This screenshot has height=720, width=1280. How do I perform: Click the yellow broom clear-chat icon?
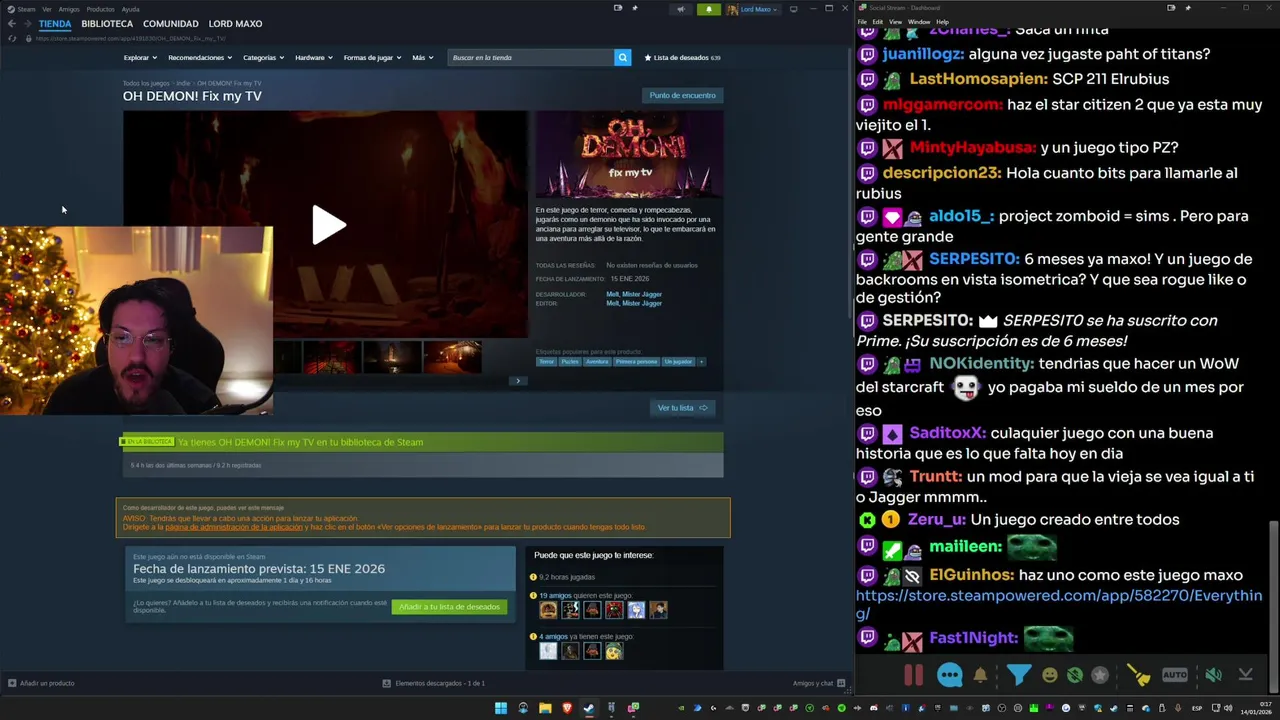click(x=1138, y=675)
